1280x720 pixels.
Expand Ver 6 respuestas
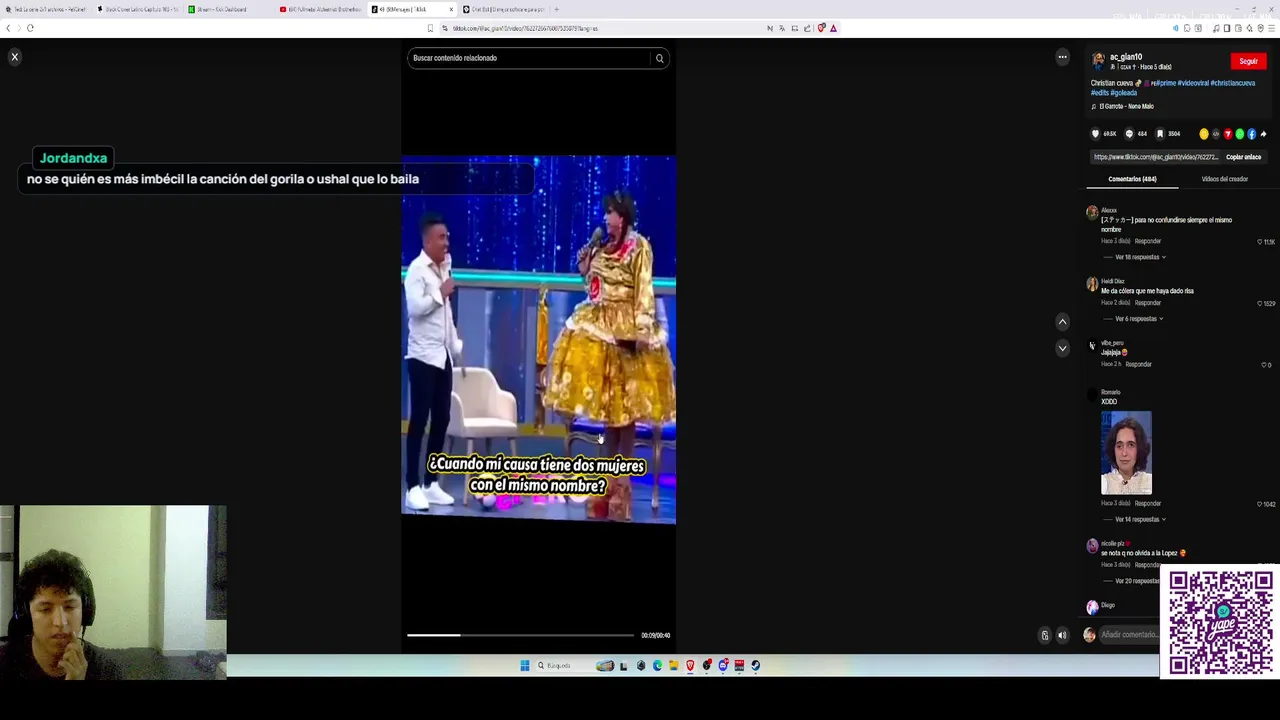[1139, 319]
